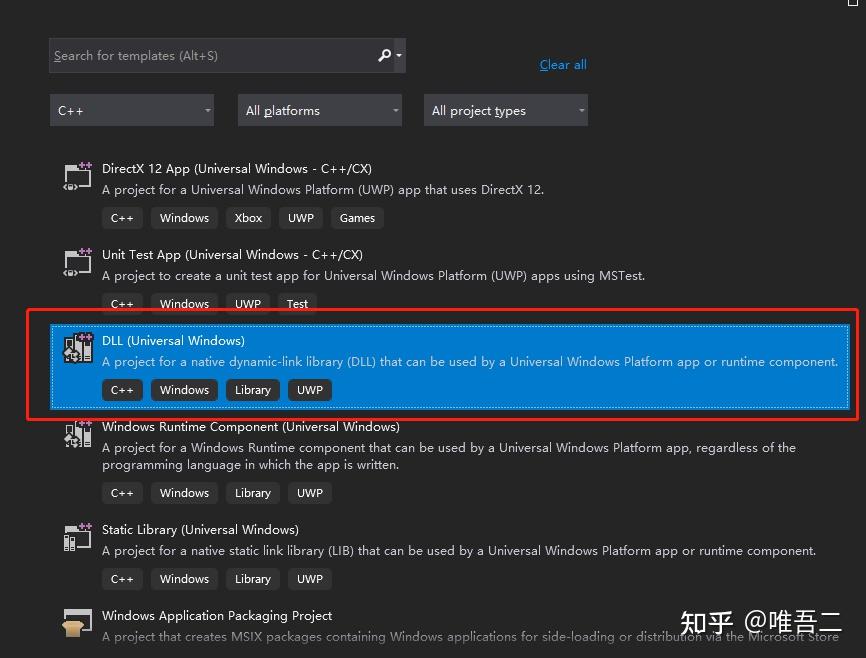Expand the search options arrow beside magnifier
The height and width of the screenshot is (658, 866).
click(x=396, y=55)
